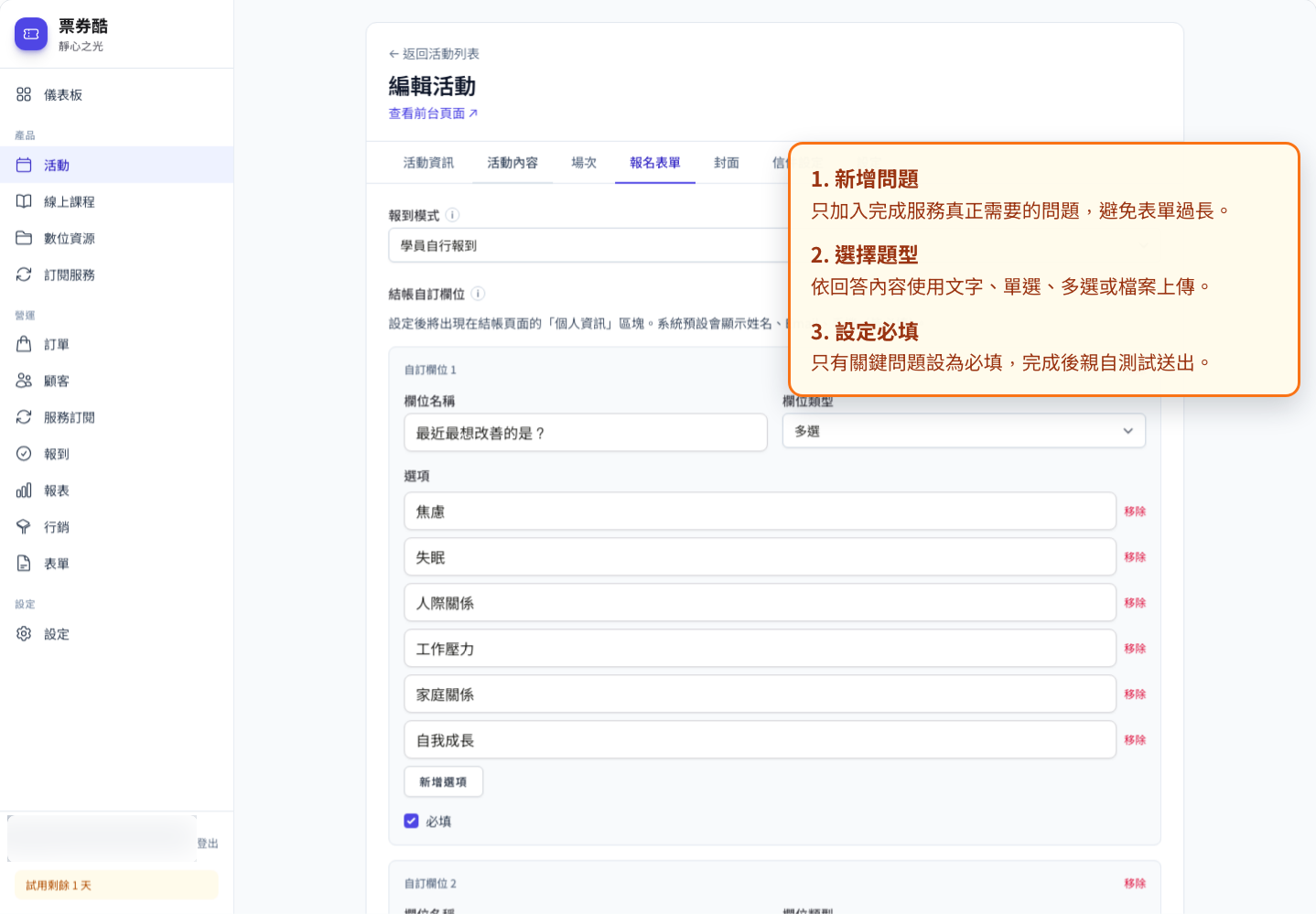Click the 服務訂閱 sync icon

coord(24,417)
